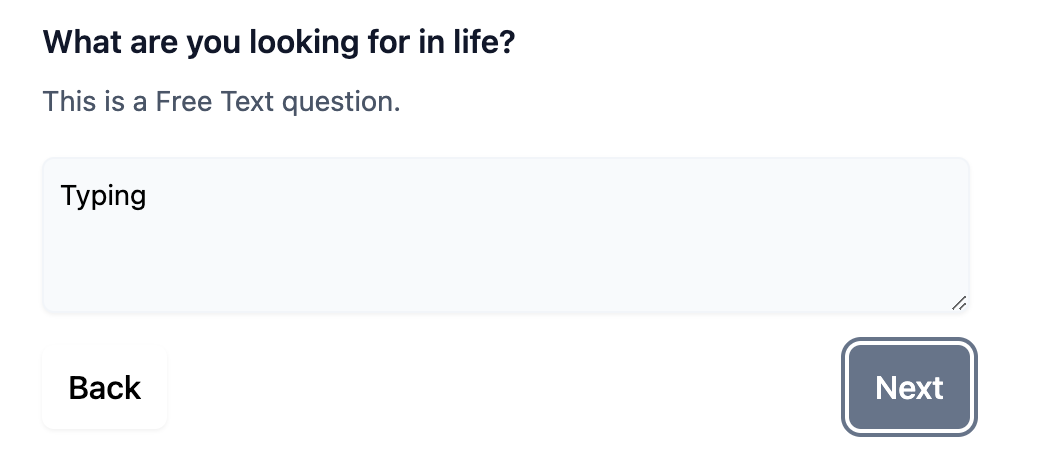Activate the gray focused Next button

click(909, 387)
